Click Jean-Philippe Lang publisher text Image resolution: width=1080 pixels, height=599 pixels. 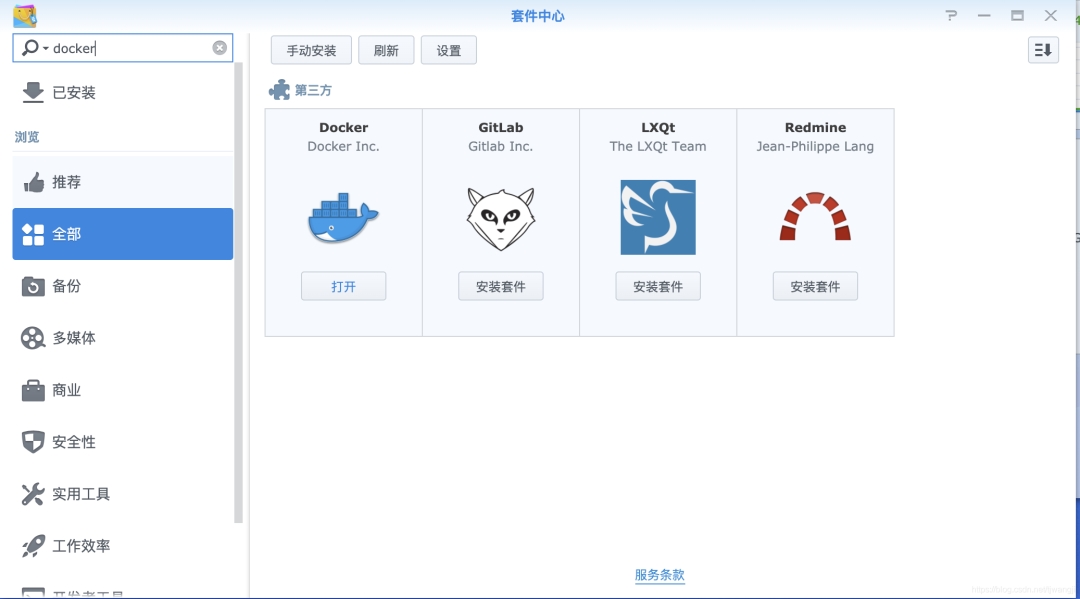click(x=816, y=147)
